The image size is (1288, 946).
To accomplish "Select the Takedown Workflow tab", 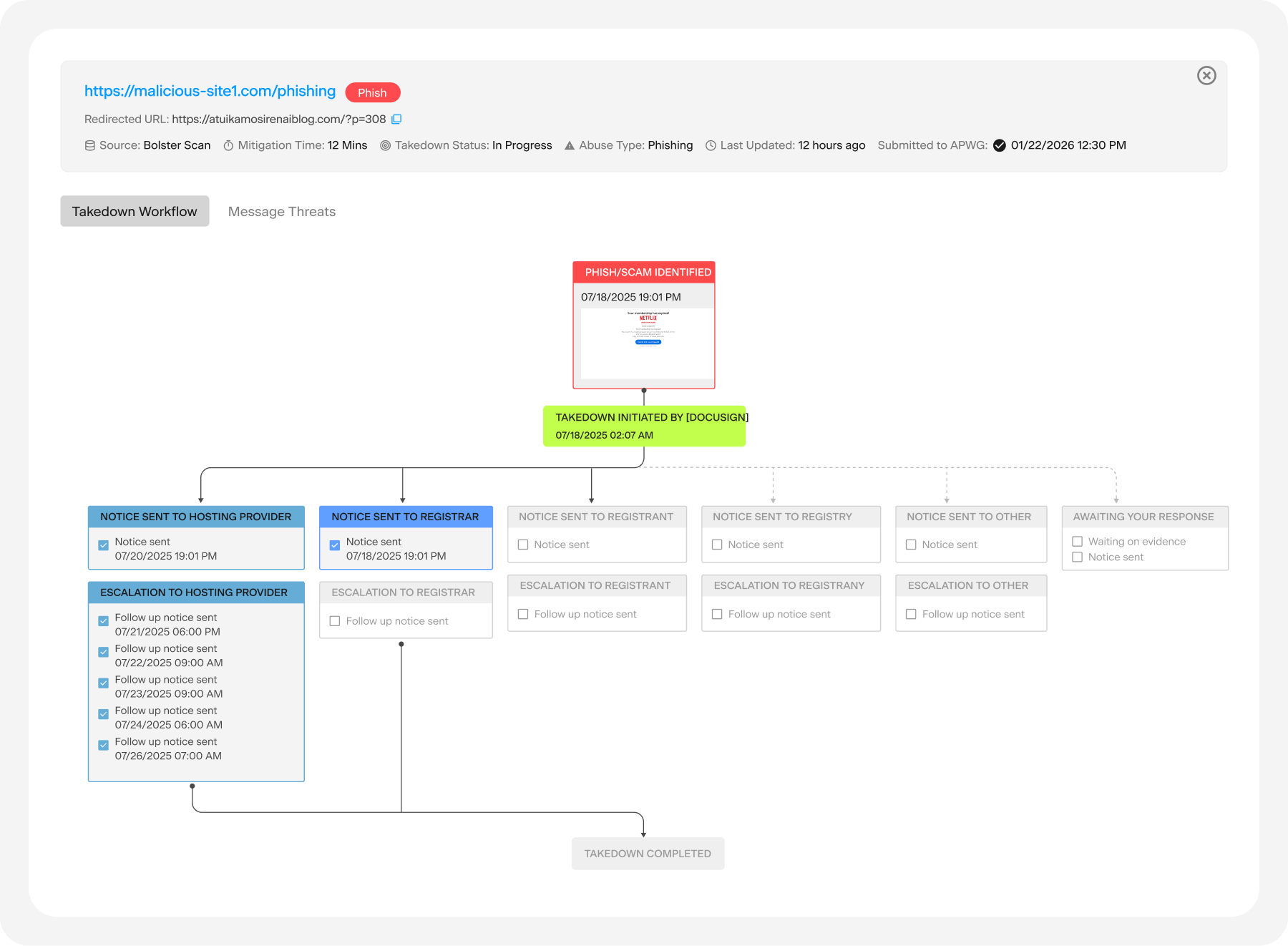I will (x=135, y=212).
